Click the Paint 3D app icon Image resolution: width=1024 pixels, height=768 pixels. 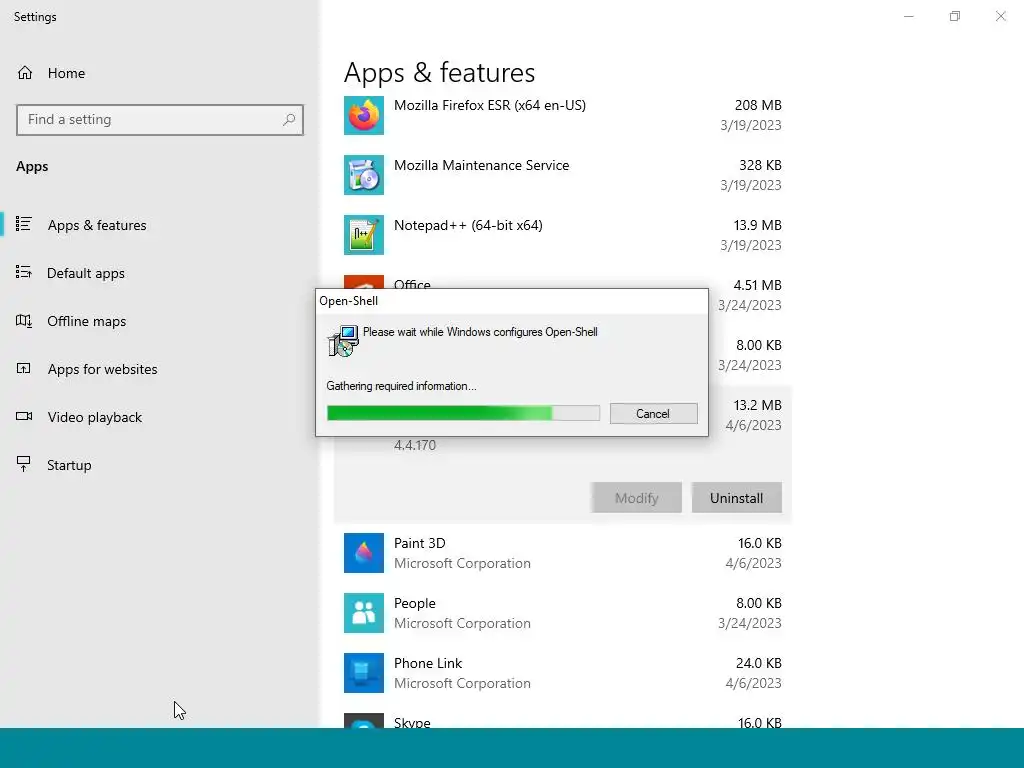[x=364, y=553]
